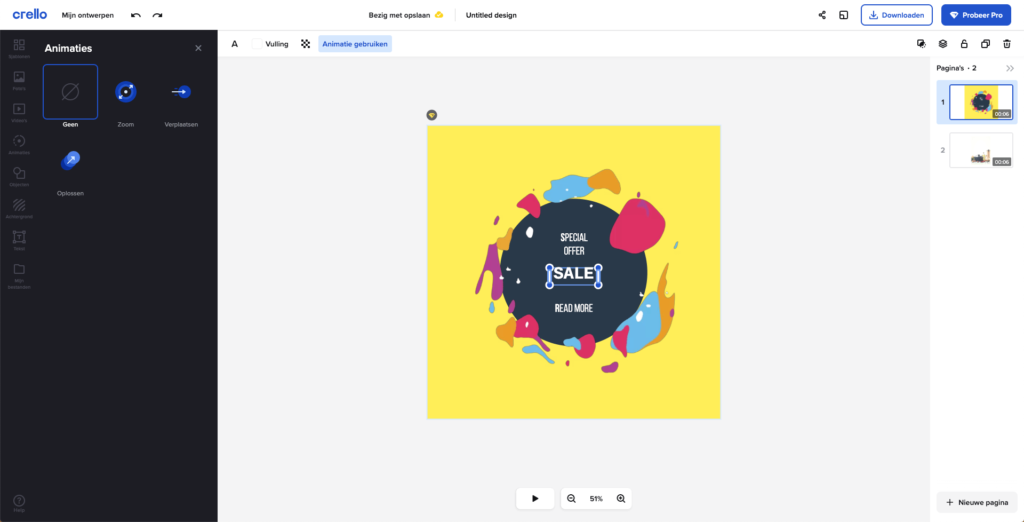Select the Geen animation option
The height and width of the screenshot is (522, 1024).
point(70,92)
